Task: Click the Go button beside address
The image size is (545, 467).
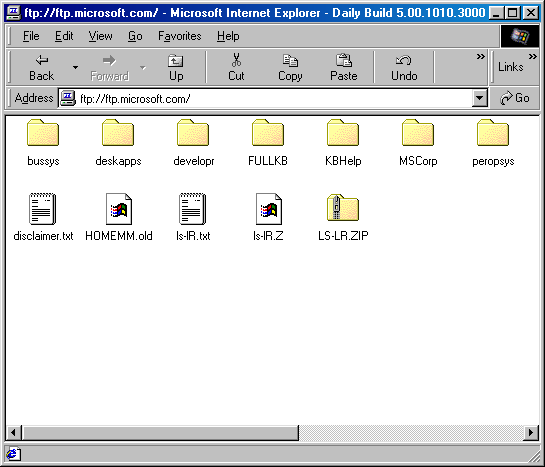Action: click(514, 98)
